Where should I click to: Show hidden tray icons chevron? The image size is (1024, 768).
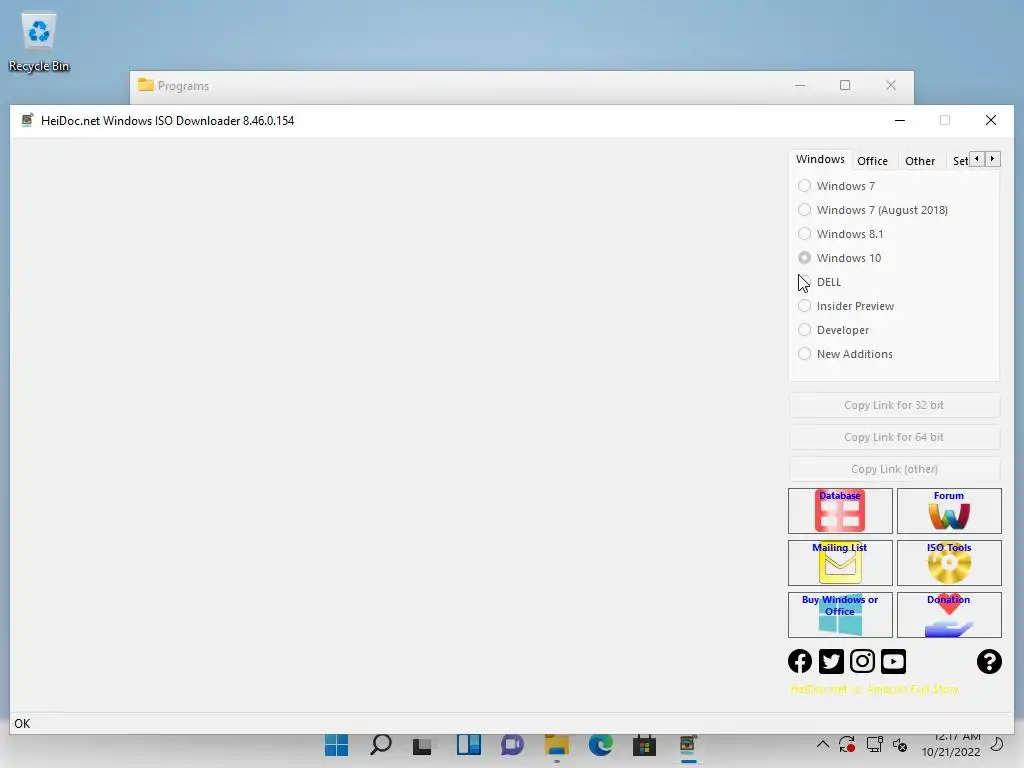click(x=823, y=744)
